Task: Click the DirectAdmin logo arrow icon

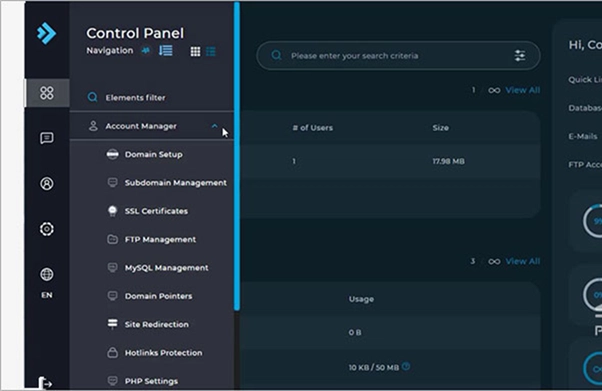Action: 46,33
